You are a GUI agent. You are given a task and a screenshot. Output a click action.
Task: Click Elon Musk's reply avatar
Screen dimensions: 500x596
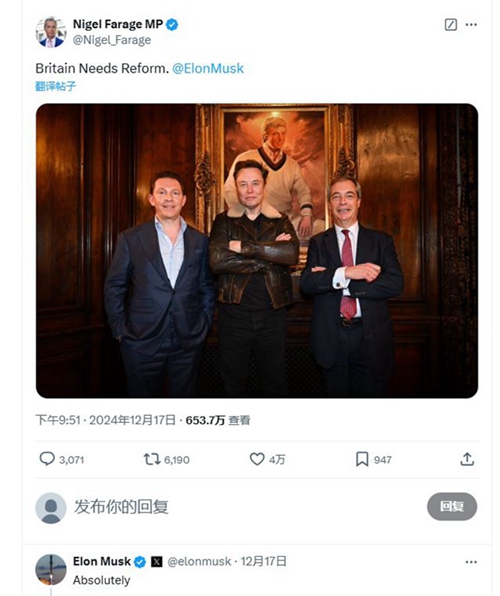pyautogui.click(x=51, y=569)
